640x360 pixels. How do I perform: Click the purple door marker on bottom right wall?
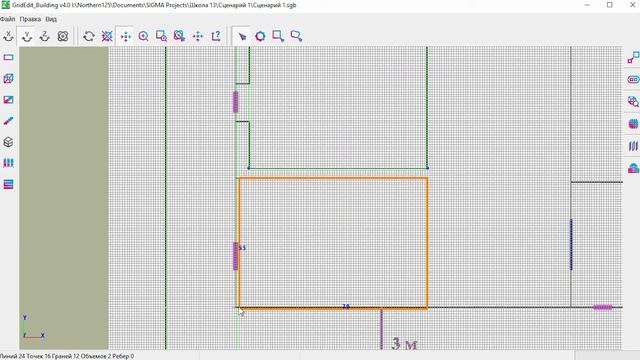602,307
